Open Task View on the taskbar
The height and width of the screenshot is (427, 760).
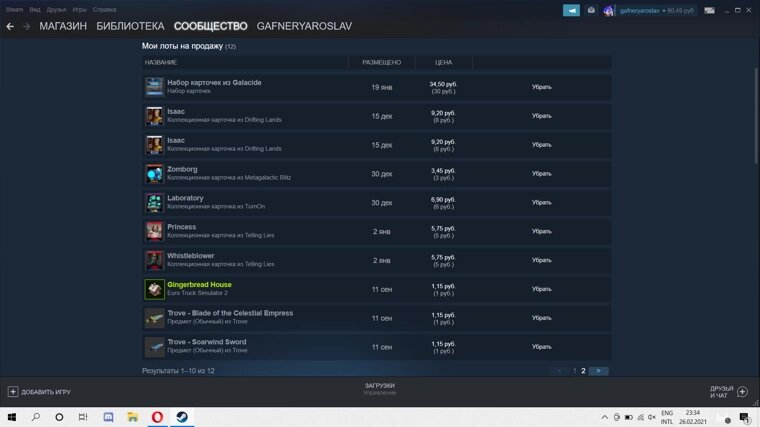(x=83, y=417)
